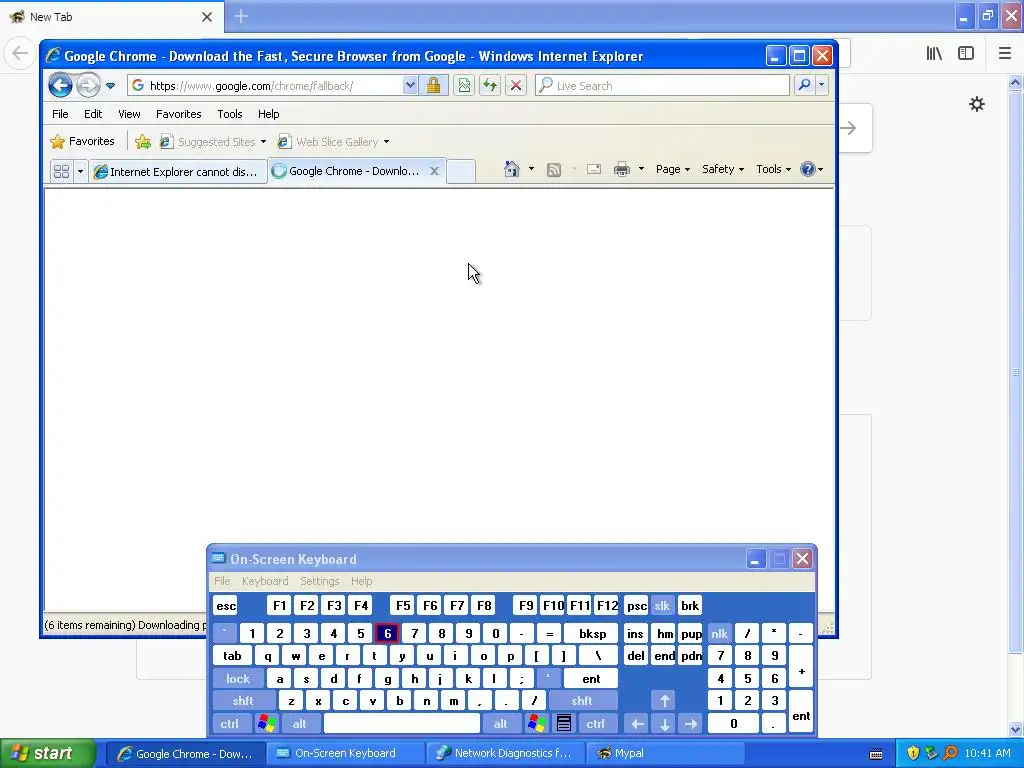This screenshot has height=768, width=1024.
Task: Open search provider dropdown arrow
Action: tap(822, 85)
